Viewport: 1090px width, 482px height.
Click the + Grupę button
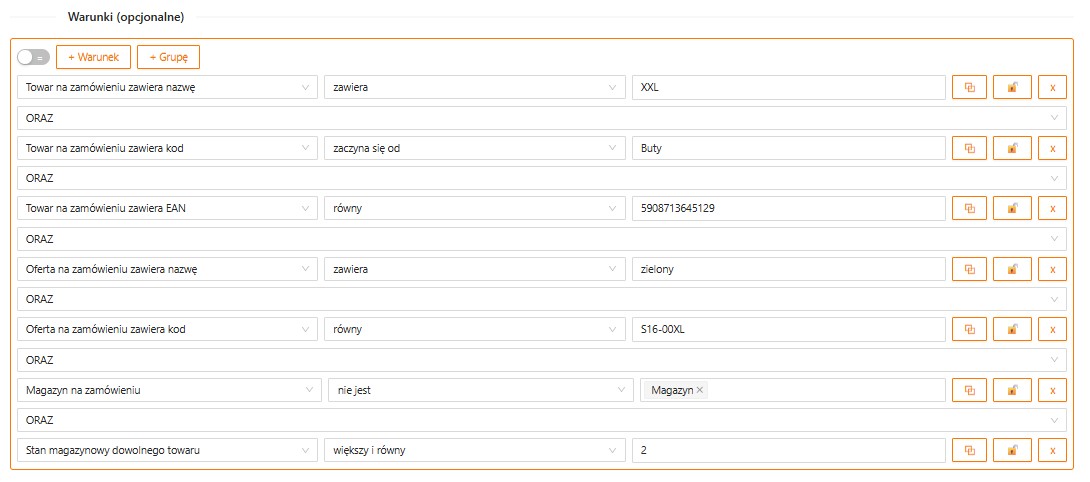[x=168, y=57]
